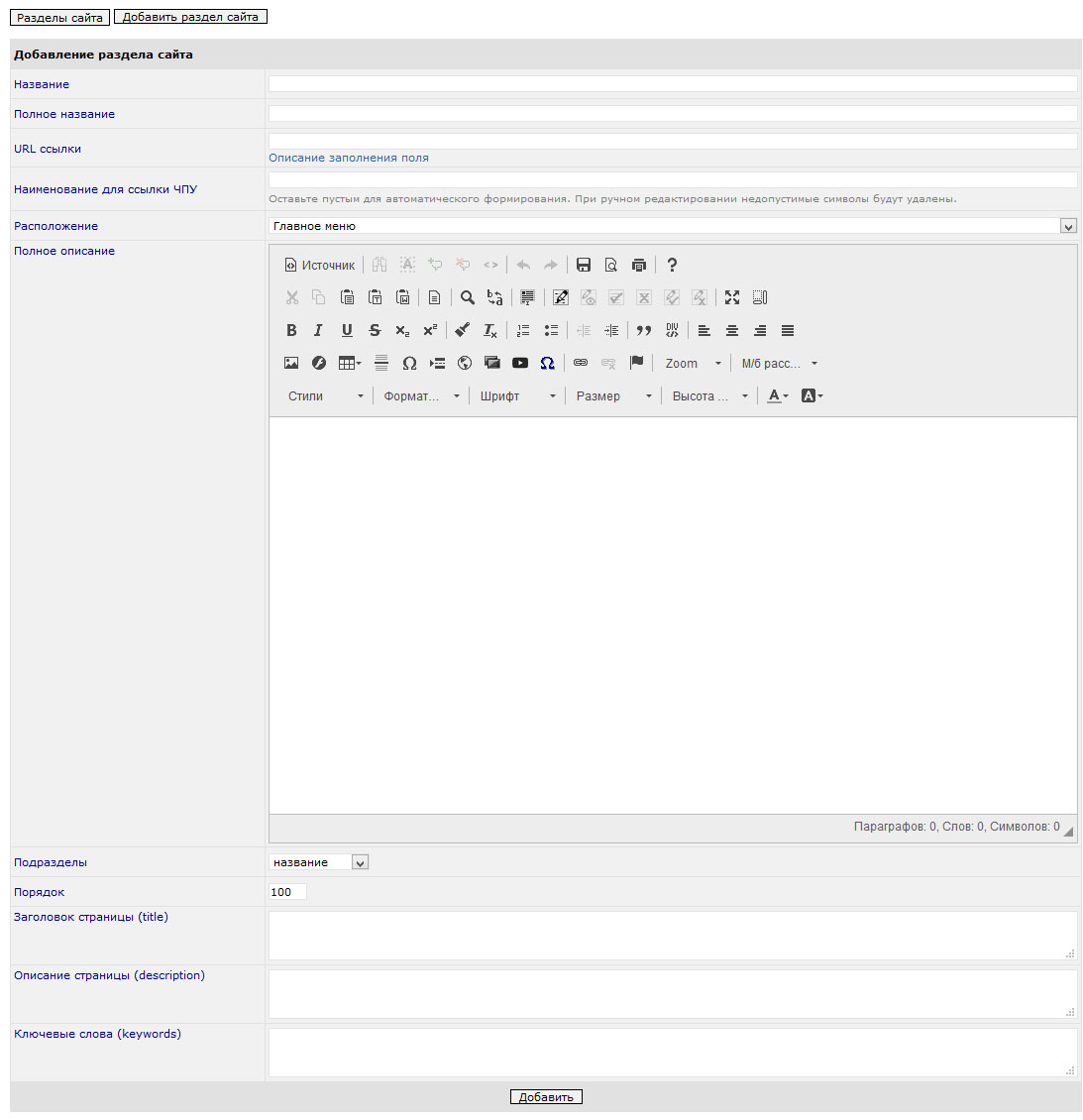Click the Разделы сайта button
1083x1120 pixels.
[59, 17]
